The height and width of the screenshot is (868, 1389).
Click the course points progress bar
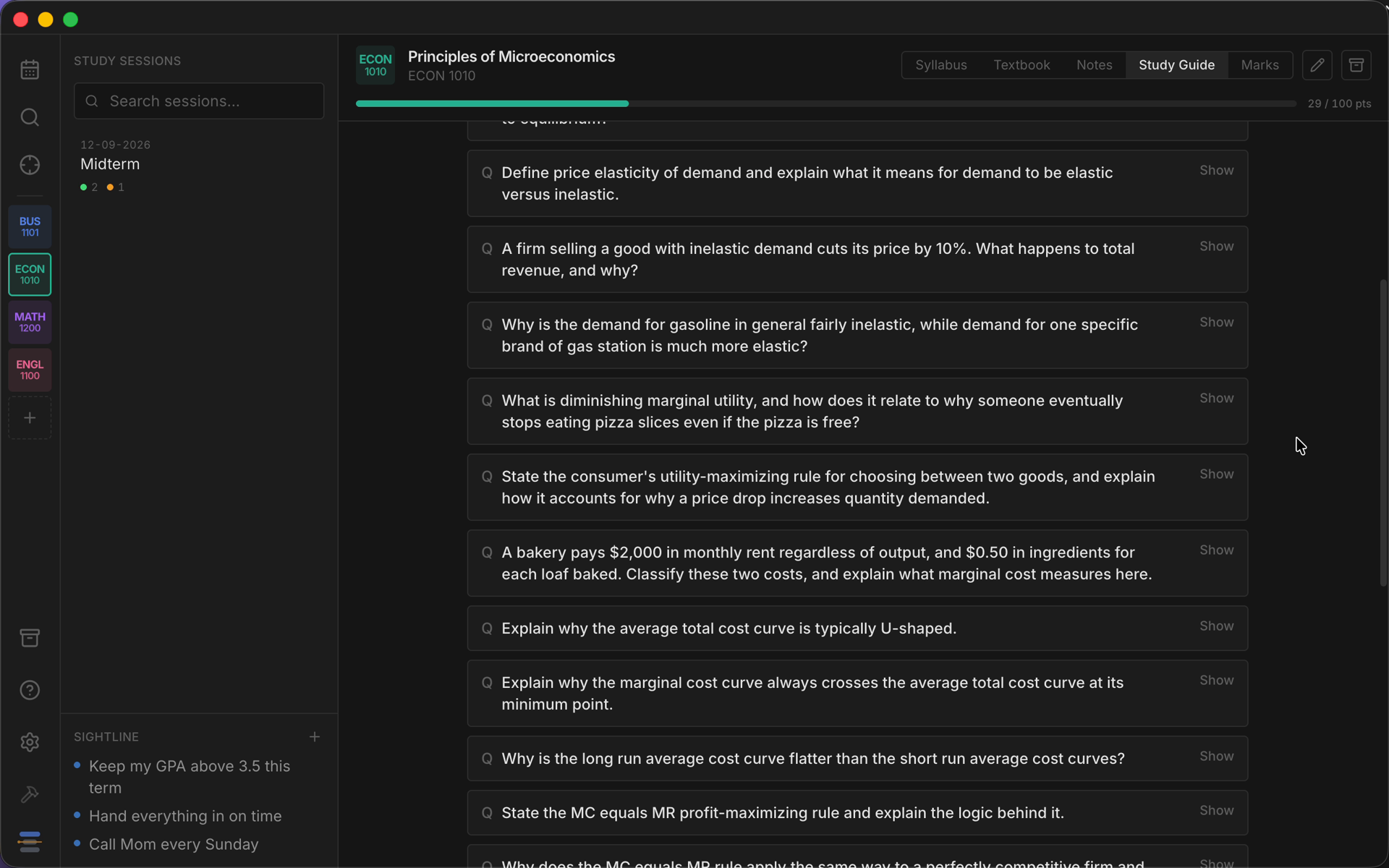(x=825, y=103)
